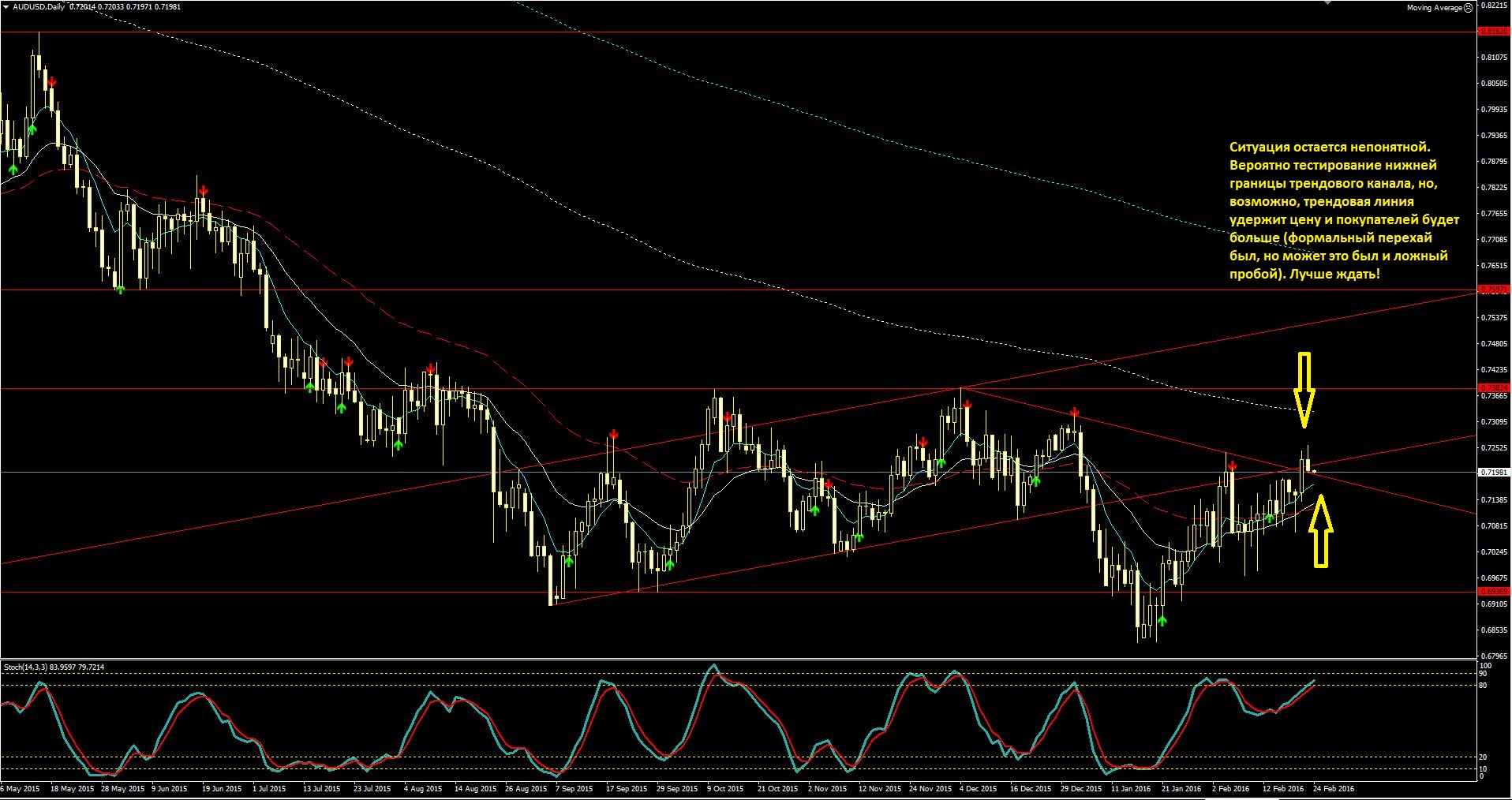Click the 7 Sep 2015 date label
The width and height of the screenshot is (1512, 800).
click(x=574, y=788)
